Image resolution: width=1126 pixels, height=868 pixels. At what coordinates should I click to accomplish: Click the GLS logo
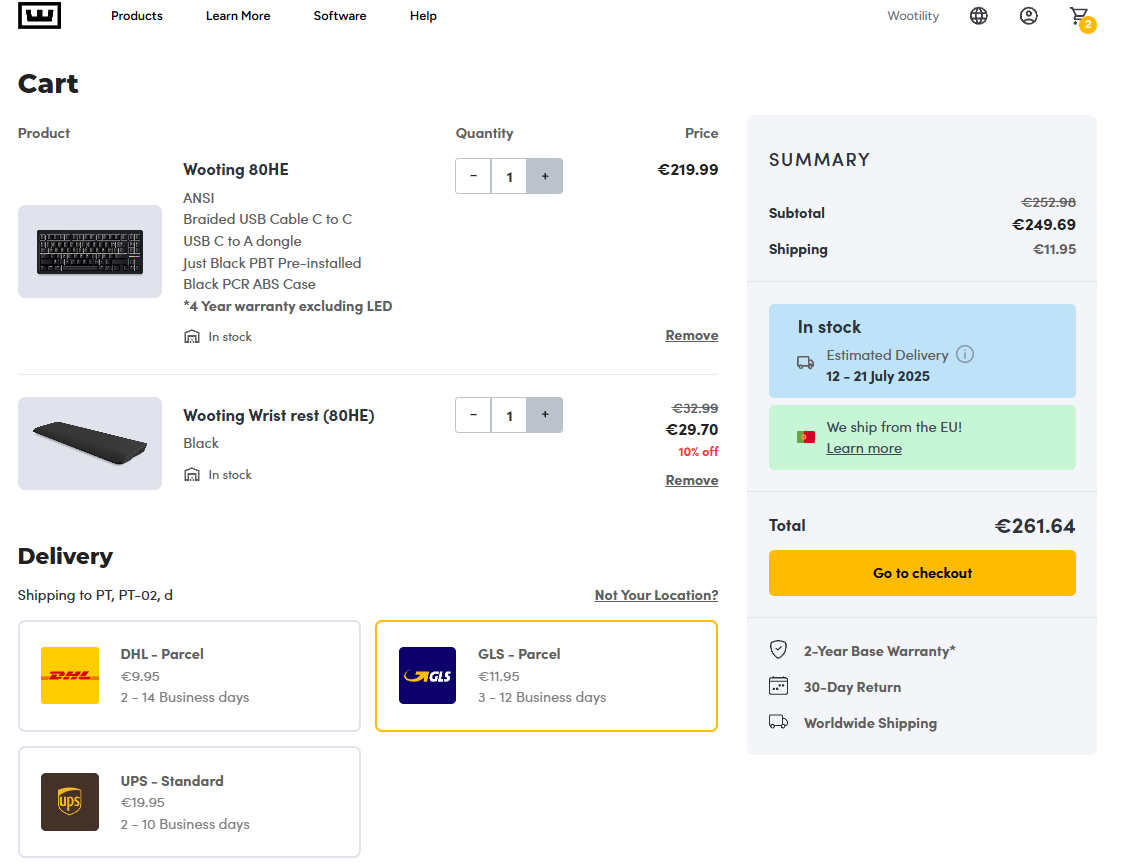pos(427,675)
